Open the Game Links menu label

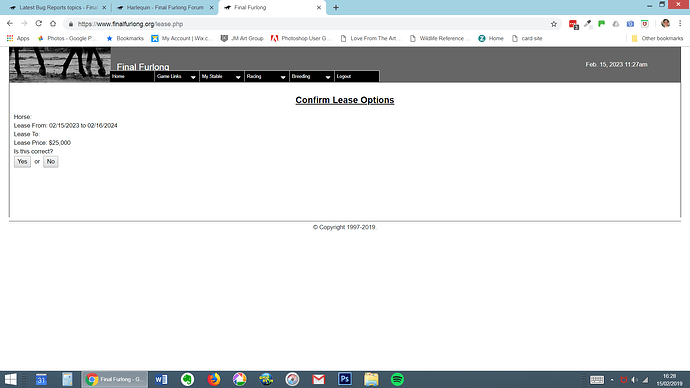[169, 77]
